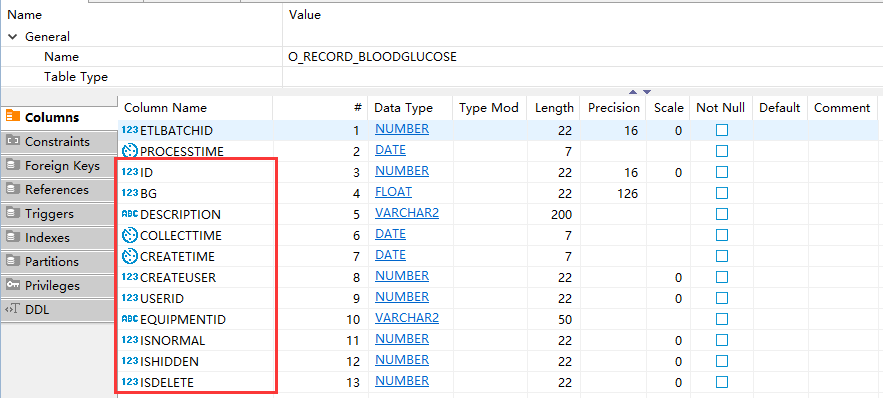This screenshot has height=398, width=883.
Task: Click the Not Null column header
Action: pos(721,108)
